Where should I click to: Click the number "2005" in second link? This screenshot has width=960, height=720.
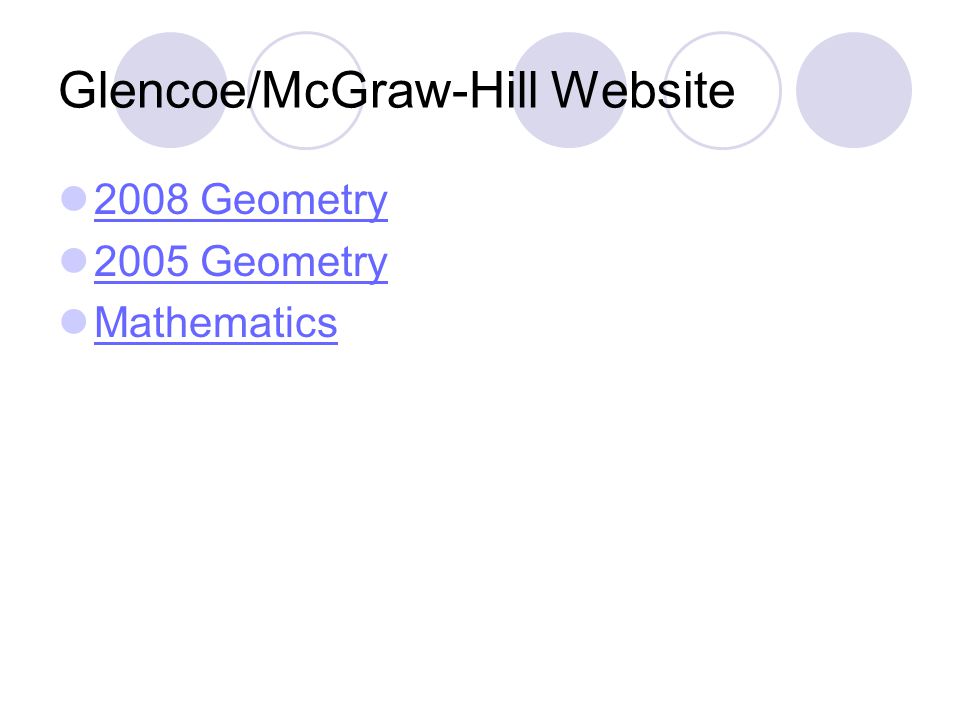(x=141, y=261)
